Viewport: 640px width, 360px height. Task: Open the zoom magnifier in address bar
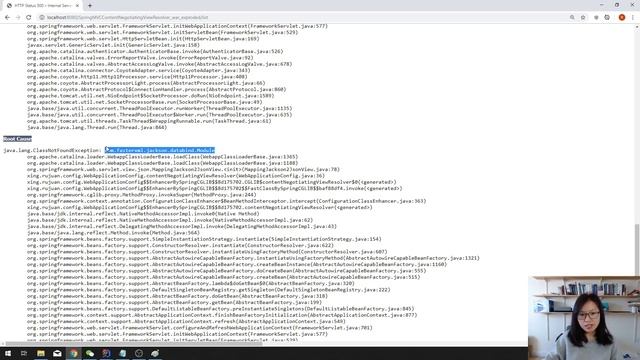[572, 18]
